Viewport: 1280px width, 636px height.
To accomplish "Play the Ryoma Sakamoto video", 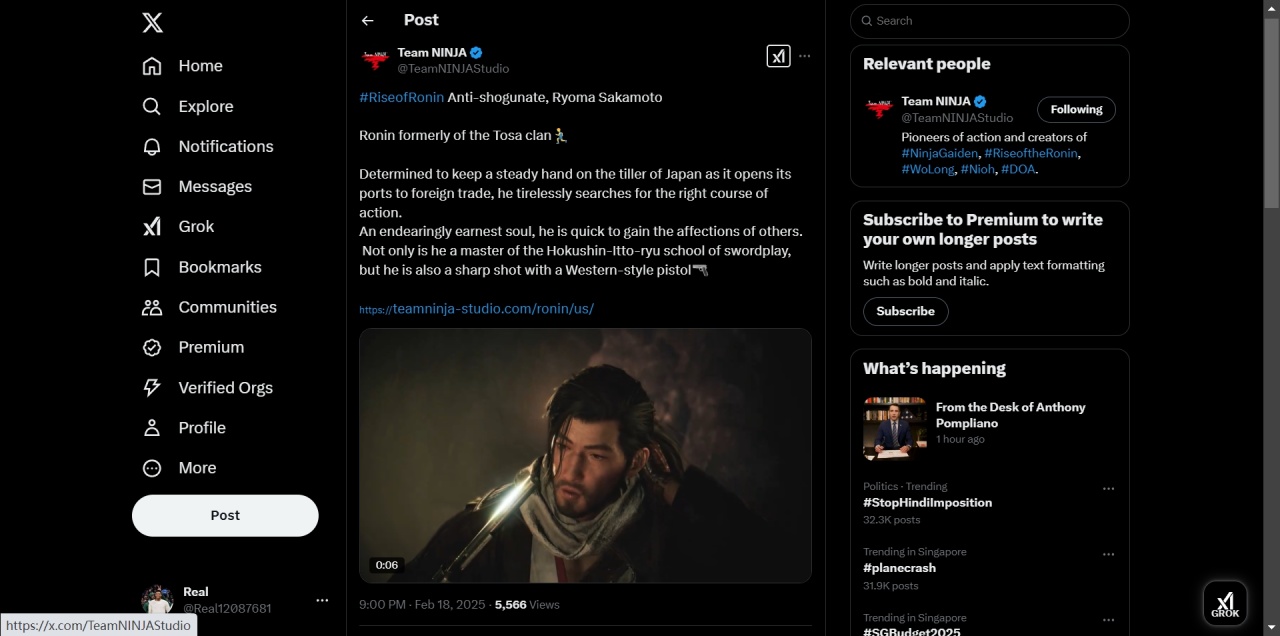I will (x=585, y=456).
